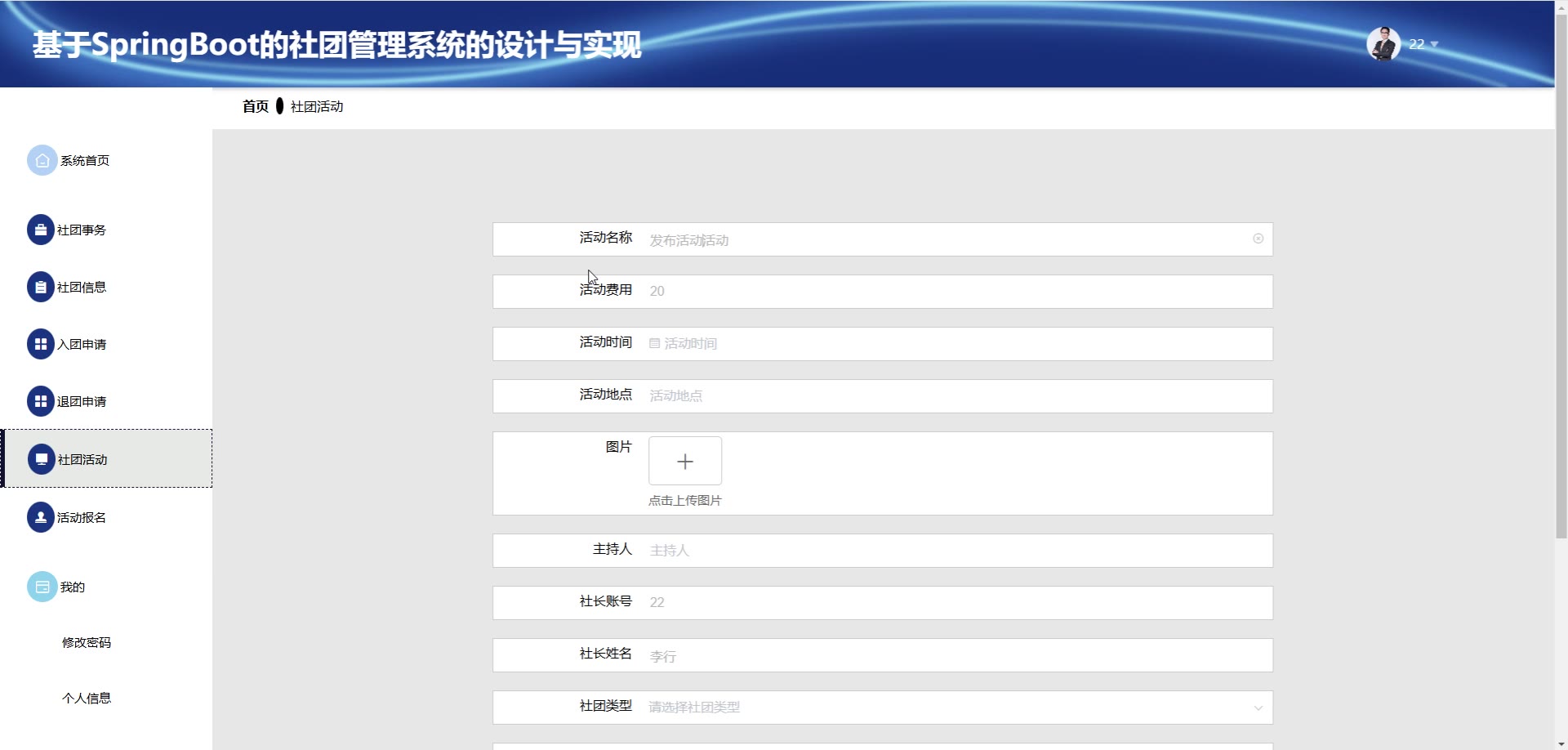This screenshot has height=750, width=1568.
Task: Click the user avatar photo in header
Action: pos(1383,44)
